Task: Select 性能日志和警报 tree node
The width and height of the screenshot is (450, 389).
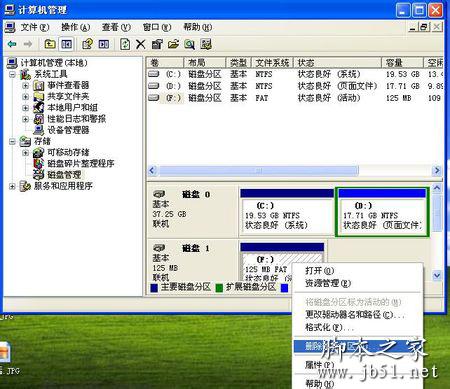Action: point(76,119)
